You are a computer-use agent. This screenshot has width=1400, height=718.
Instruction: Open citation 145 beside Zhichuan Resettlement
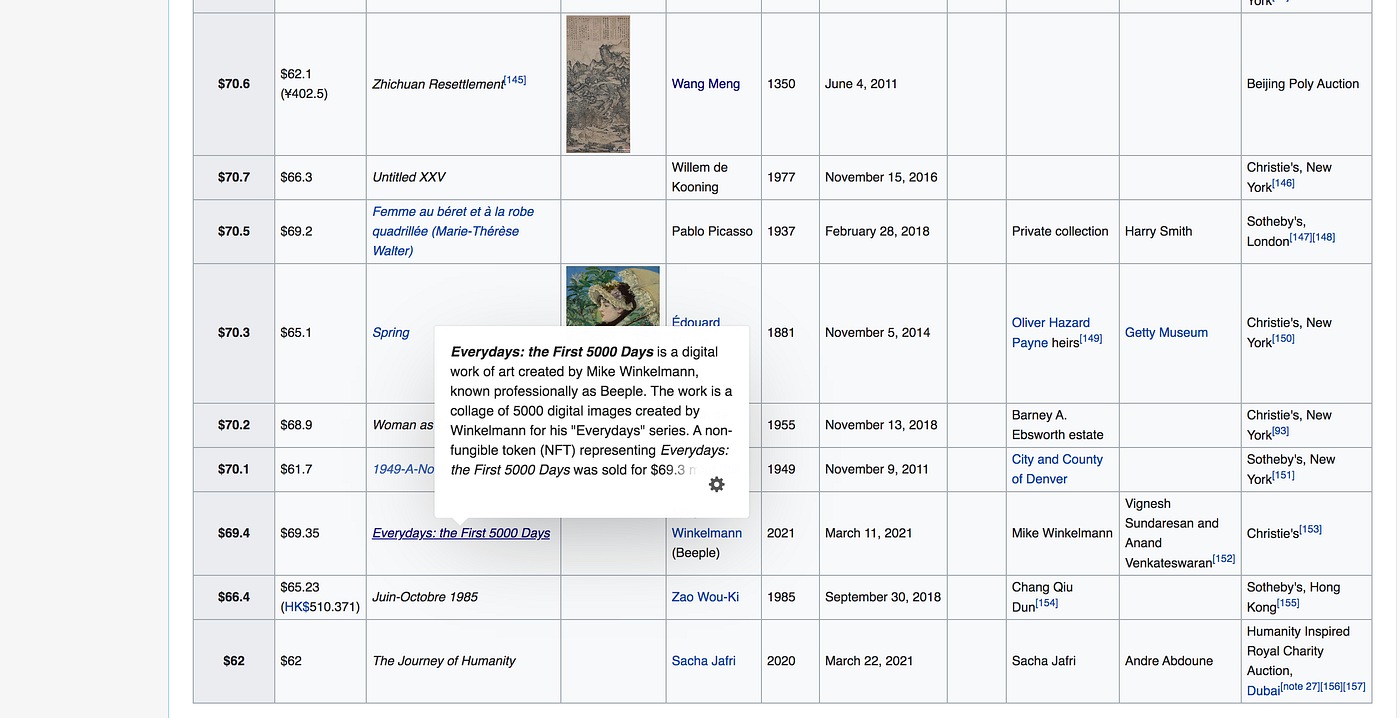[x=515, y=80]
